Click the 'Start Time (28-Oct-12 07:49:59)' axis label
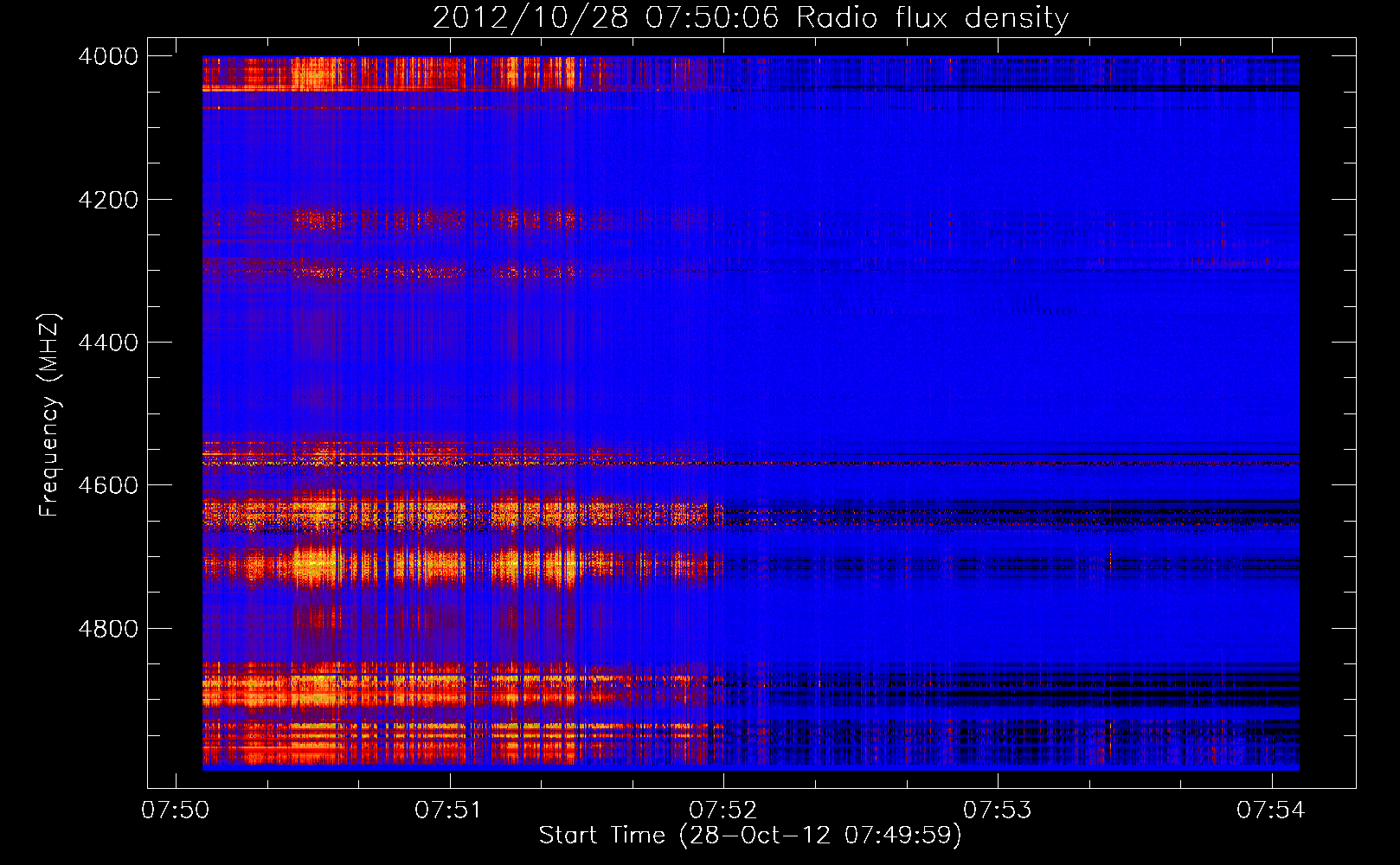The image size is (1400, 865). click(750, 836)
